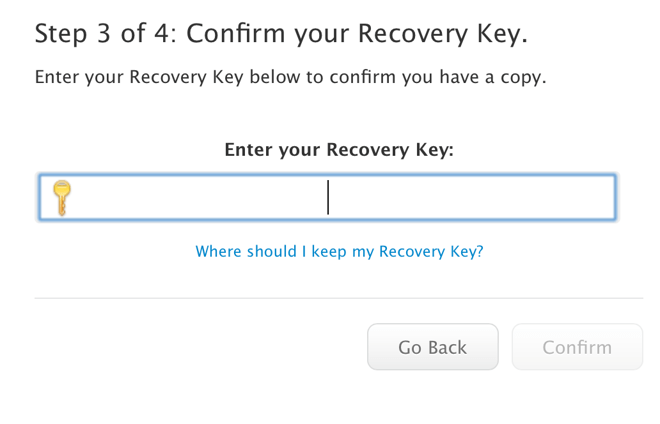Click the text cursor in the Recovery Key box
This screenshot has height=424, width=660.
pyautogui.click(x=328, y=197)
